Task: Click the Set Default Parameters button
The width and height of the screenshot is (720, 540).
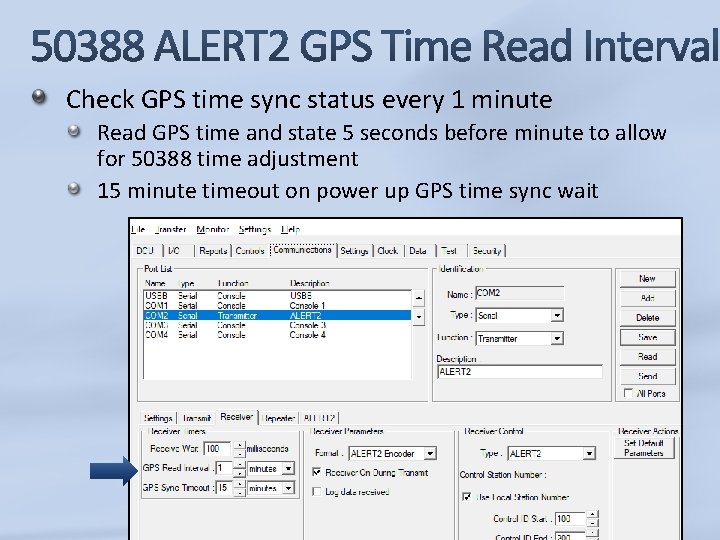Action: coord(644,448)
